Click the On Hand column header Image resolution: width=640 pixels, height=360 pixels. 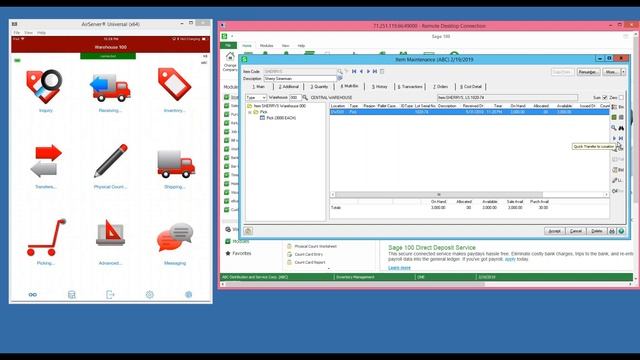click(x=518, y=106)
